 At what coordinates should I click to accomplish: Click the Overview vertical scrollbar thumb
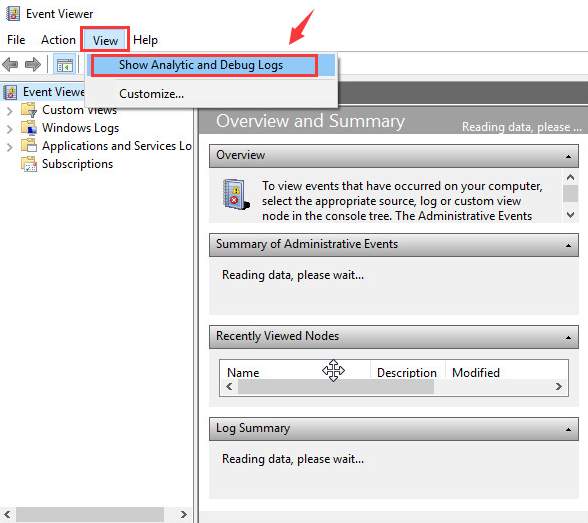click(571, 194)
